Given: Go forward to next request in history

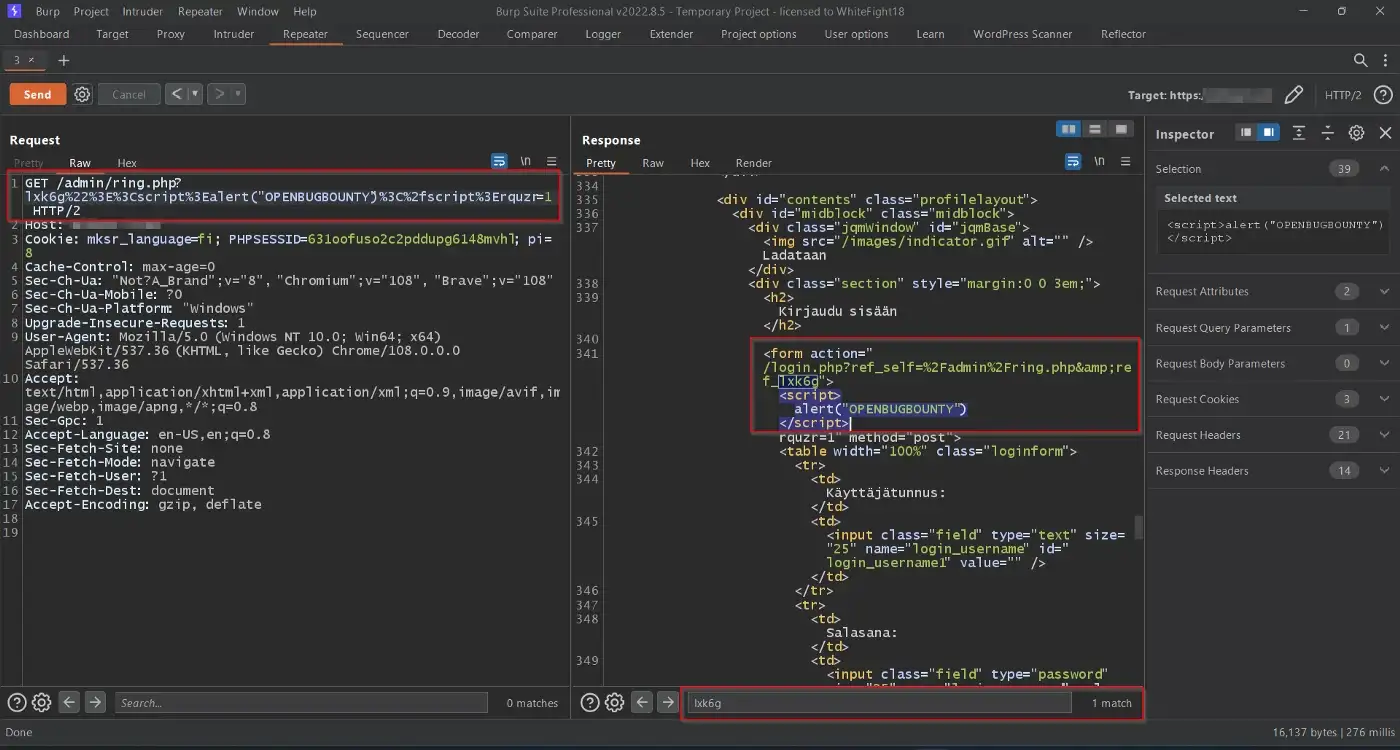Looking at the screenshot, I should point(220,94).
